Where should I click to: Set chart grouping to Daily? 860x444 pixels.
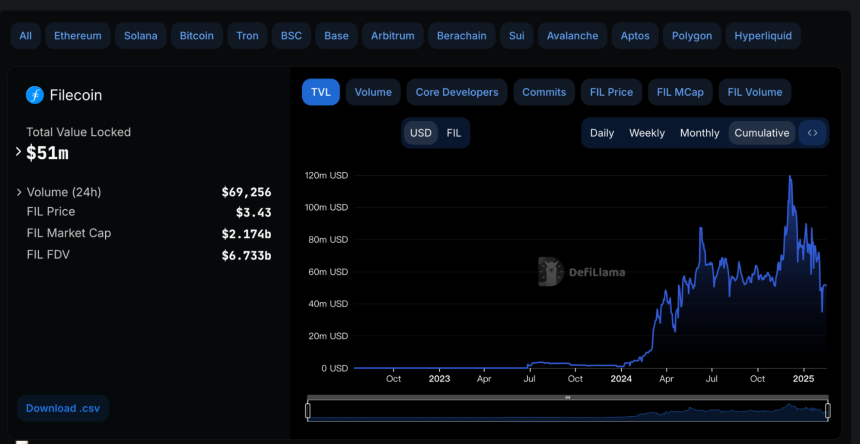pos(602,133)
